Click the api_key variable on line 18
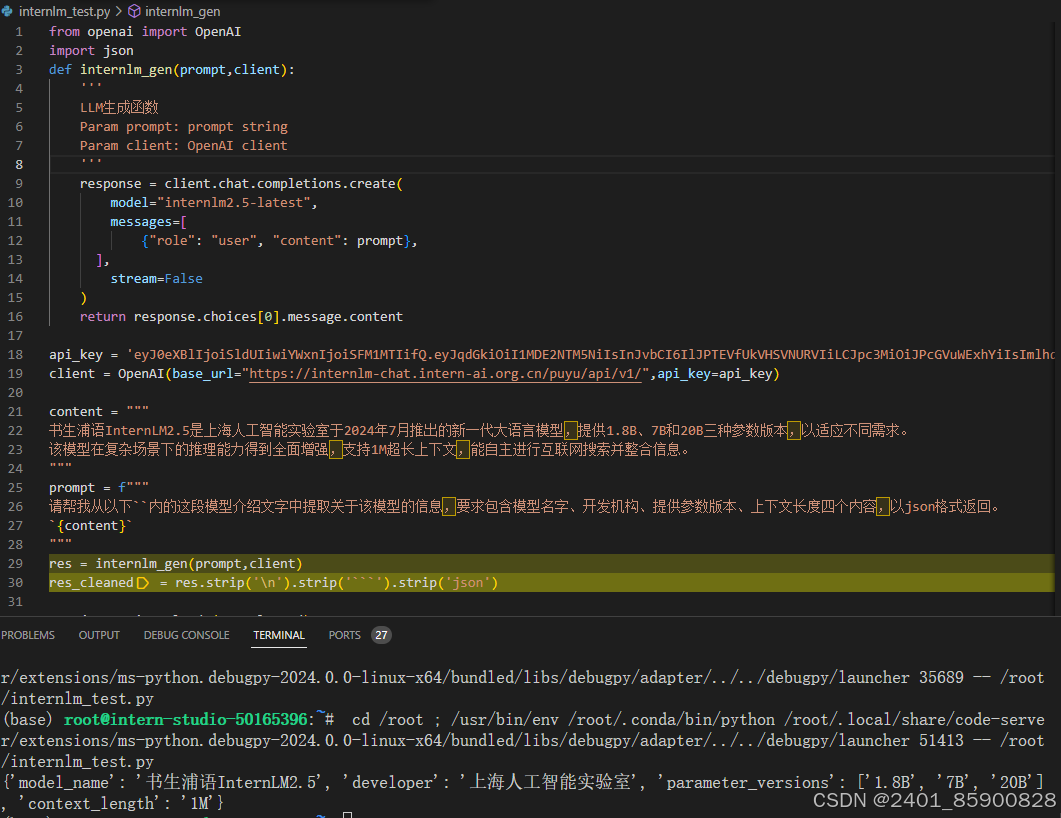Screen dimensions: 1061x818 [75, 354]
